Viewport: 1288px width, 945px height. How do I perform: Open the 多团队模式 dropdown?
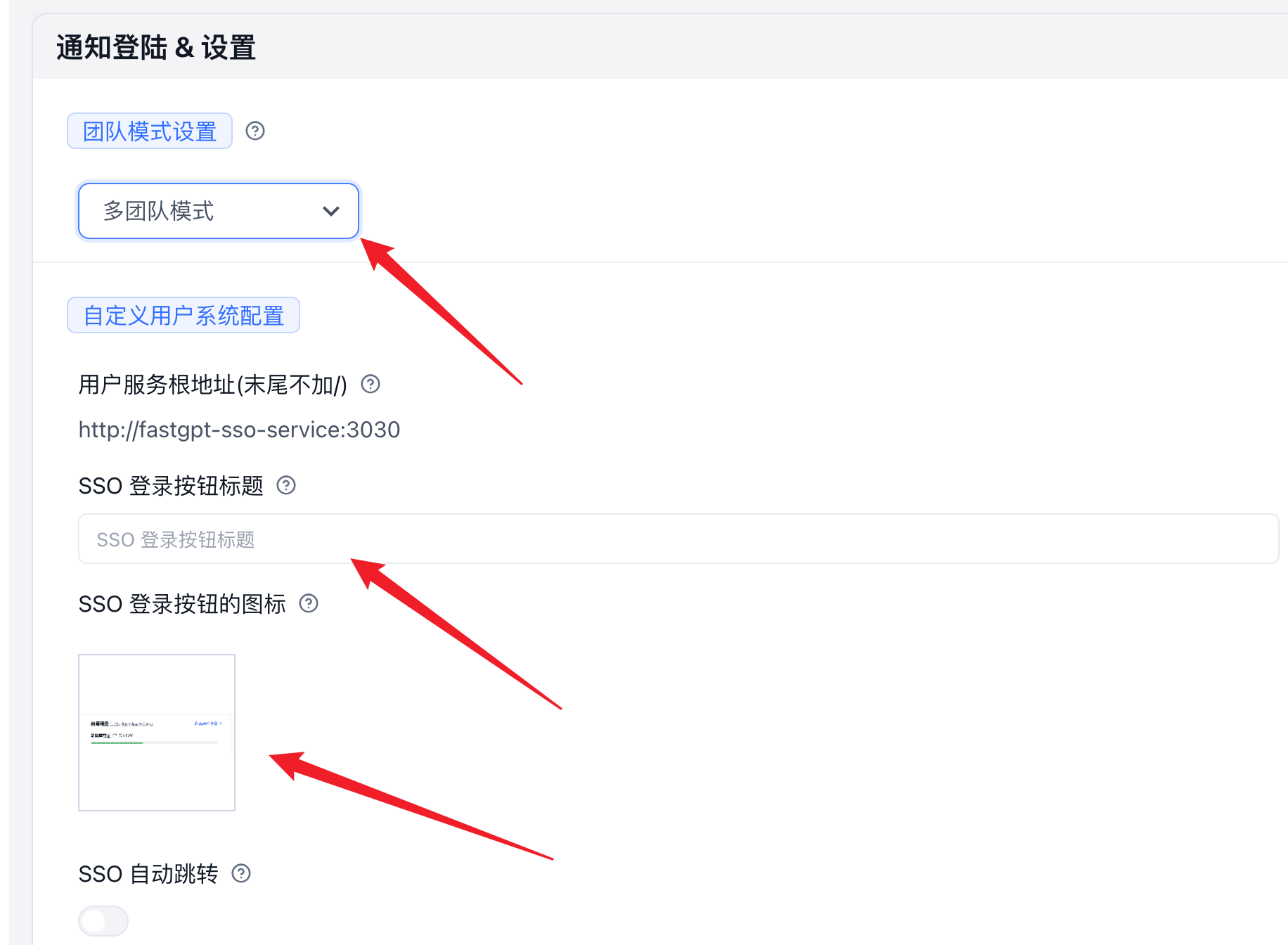(x=218, y=211)
